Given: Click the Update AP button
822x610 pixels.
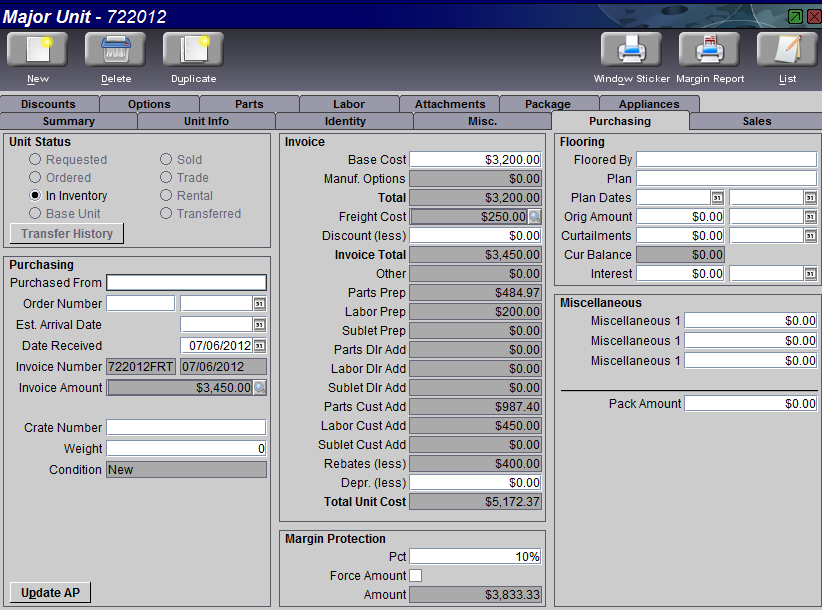Looking at the screenshot, I should [49, 593].
